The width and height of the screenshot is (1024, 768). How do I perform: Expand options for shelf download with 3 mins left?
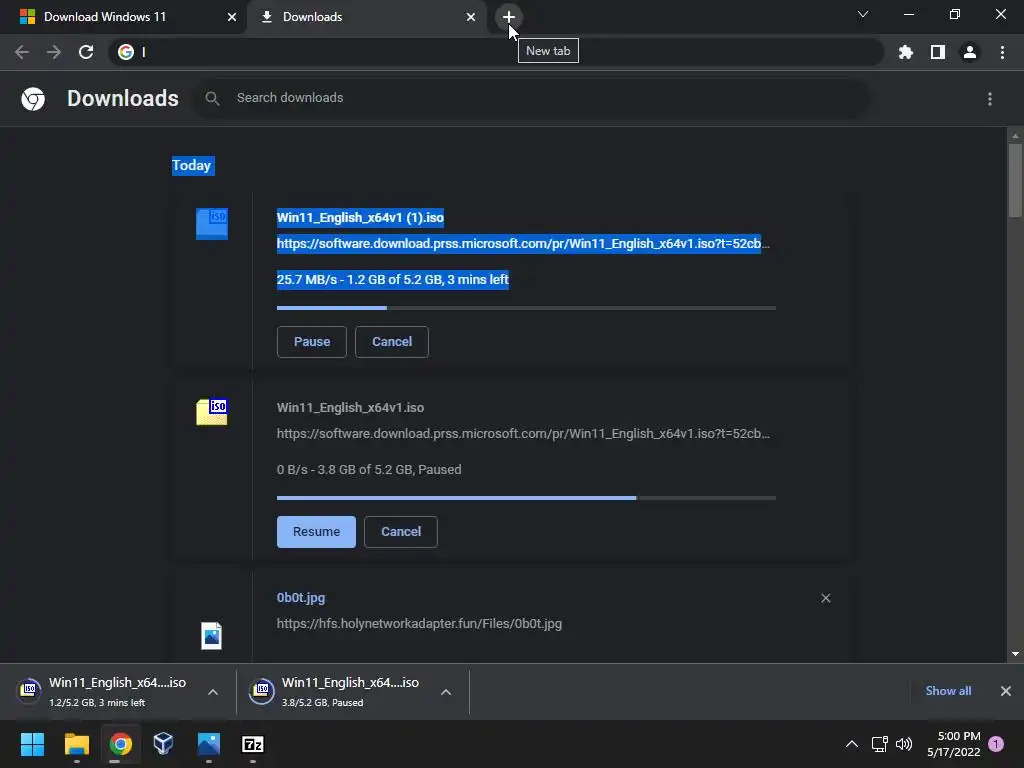coord(213,692)
